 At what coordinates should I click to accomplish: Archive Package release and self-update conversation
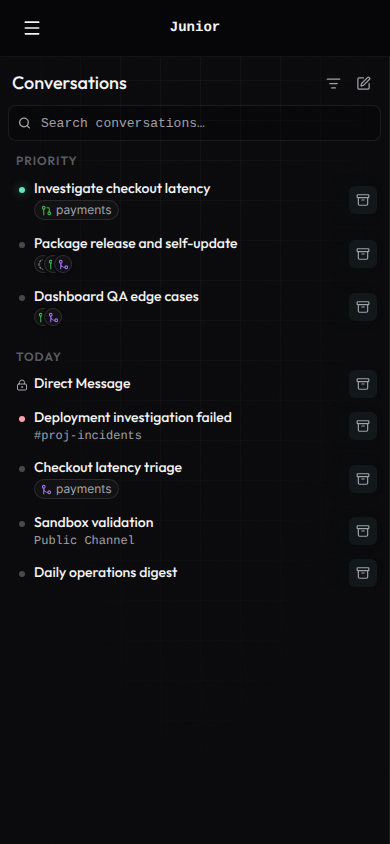[x=363, y=254]
